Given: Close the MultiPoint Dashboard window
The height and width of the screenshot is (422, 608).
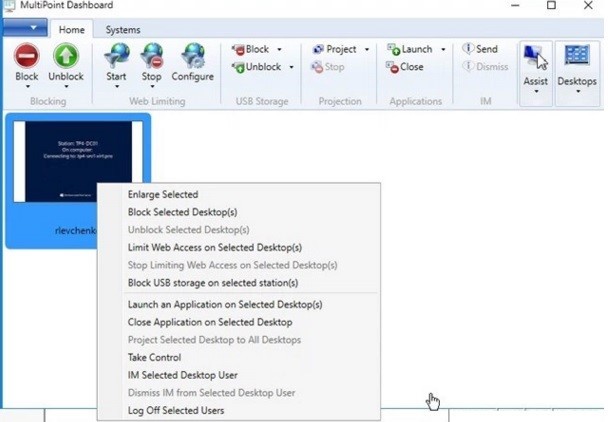Looking at the screenshot, I should (588, 5).
